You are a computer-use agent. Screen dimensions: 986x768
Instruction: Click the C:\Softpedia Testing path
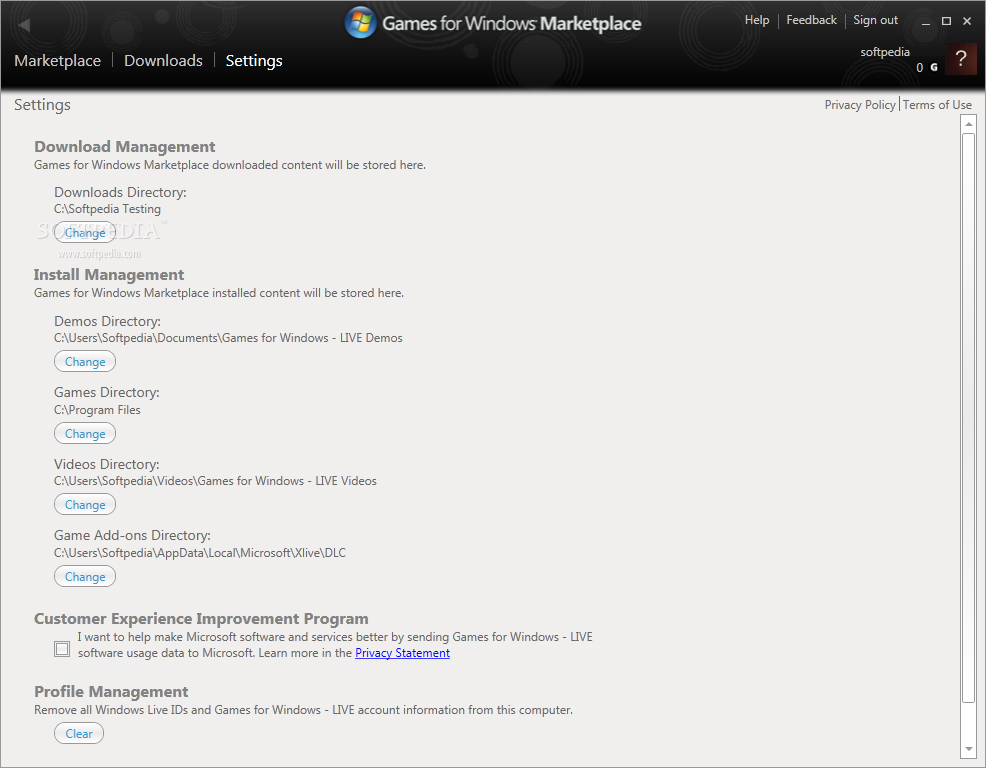click(108, 209)
